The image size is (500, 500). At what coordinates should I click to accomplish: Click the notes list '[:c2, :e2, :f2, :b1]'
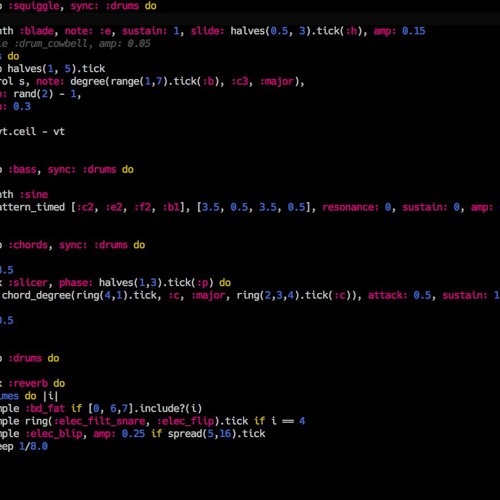(128, 207)
